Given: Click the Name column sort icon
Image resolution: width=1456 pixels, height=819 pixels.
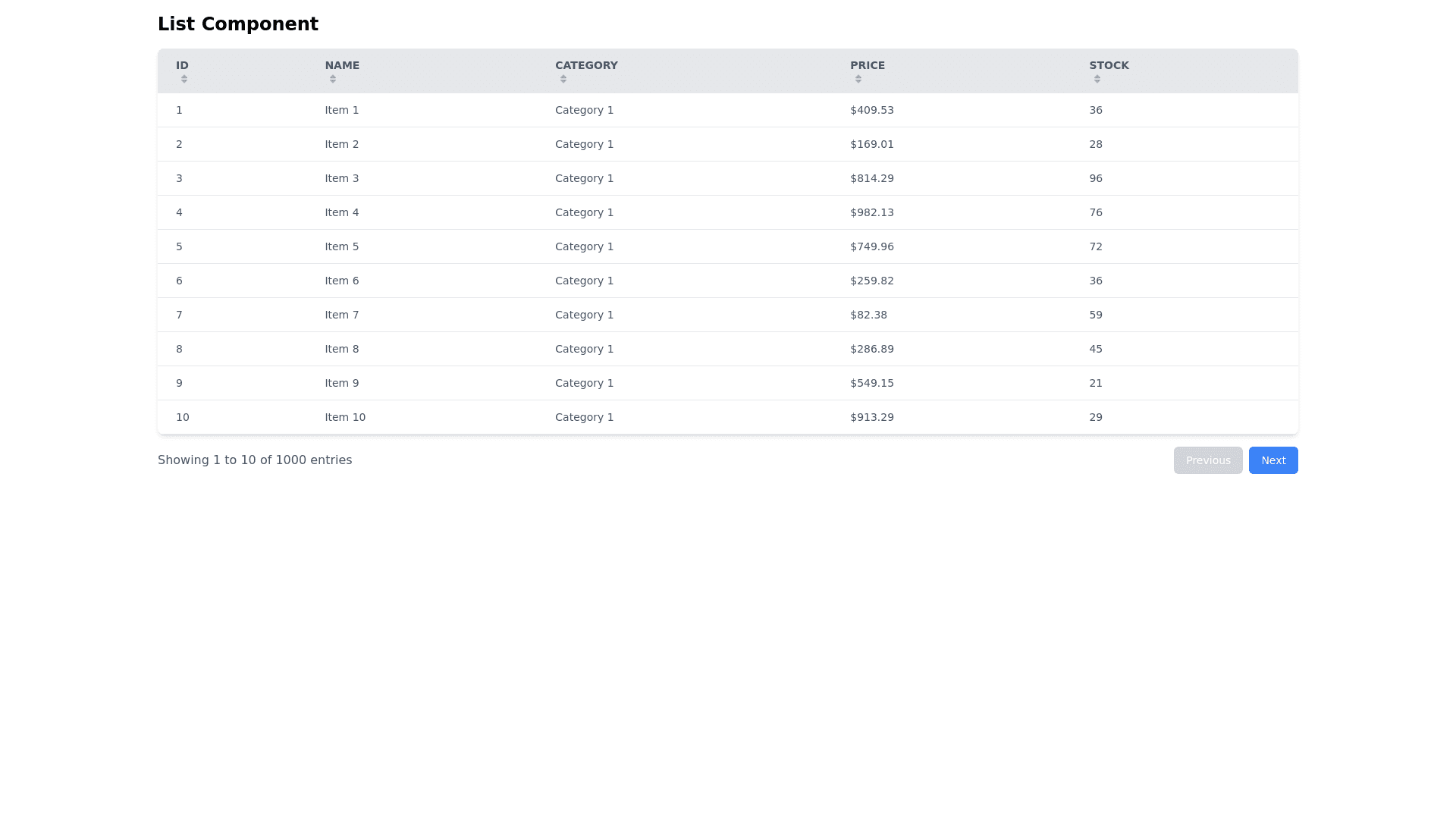Looking at the screenshot, I should click(332, 79).
